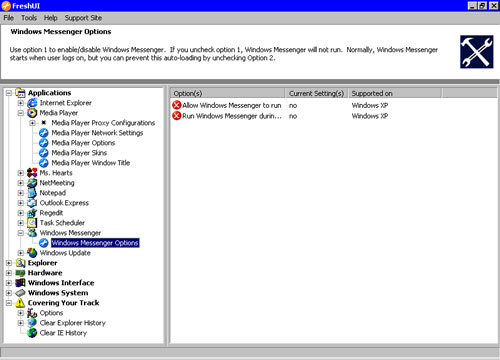Open the Tools menu
The image size is (500, 360).
click(x=29, y=18)
